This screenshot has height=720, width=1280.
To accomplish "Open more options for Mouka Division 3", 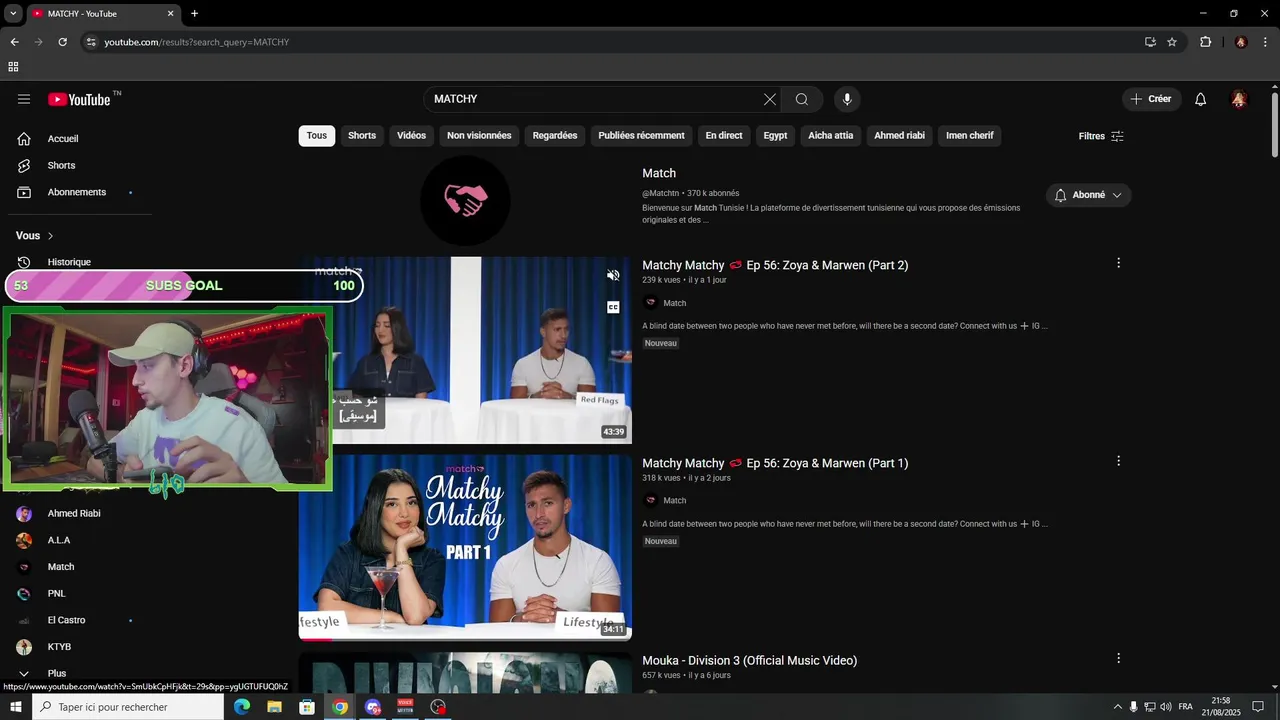I will [x=1118, y=658].
